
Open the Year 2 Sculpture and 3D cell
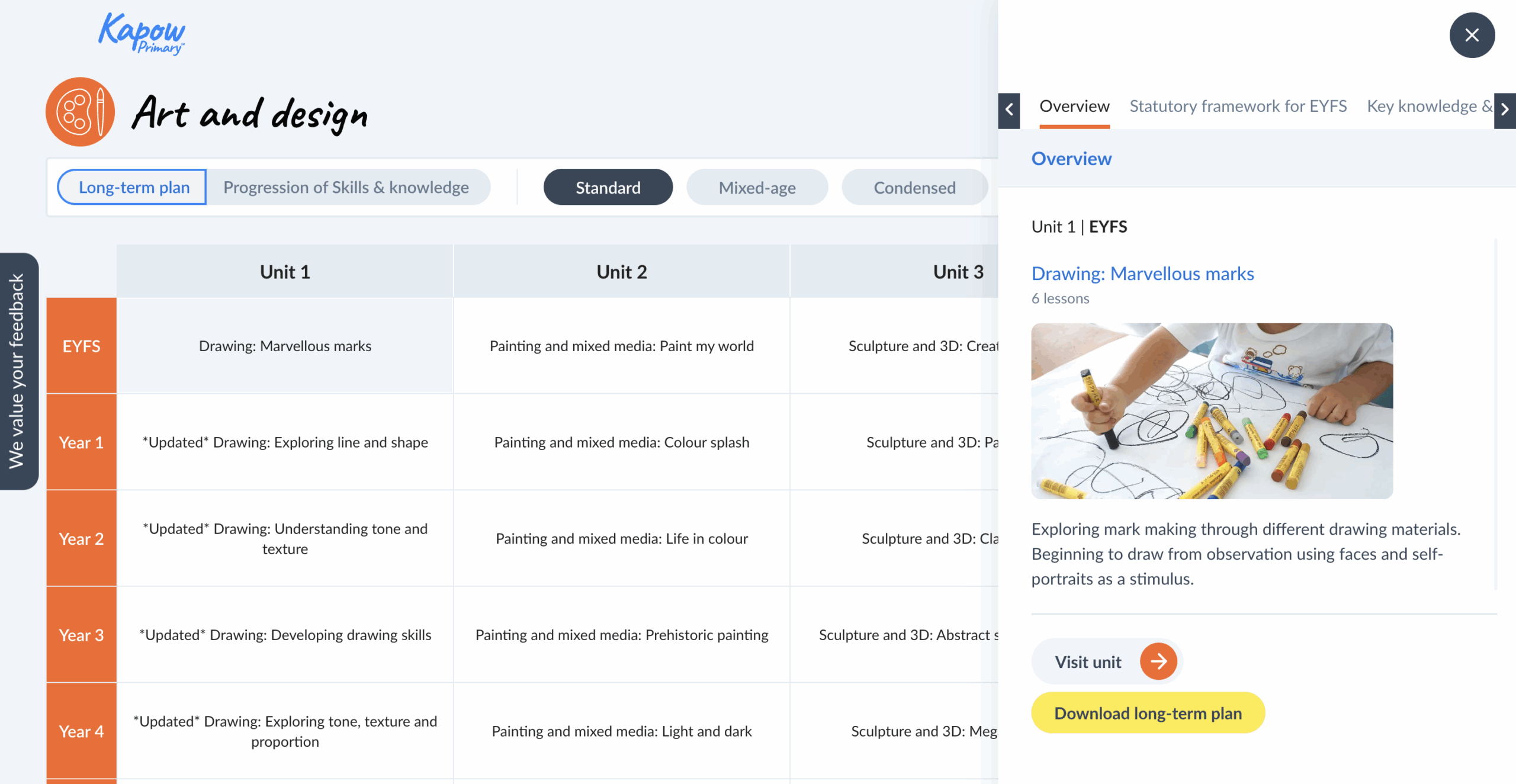click(x=894, y=539)
